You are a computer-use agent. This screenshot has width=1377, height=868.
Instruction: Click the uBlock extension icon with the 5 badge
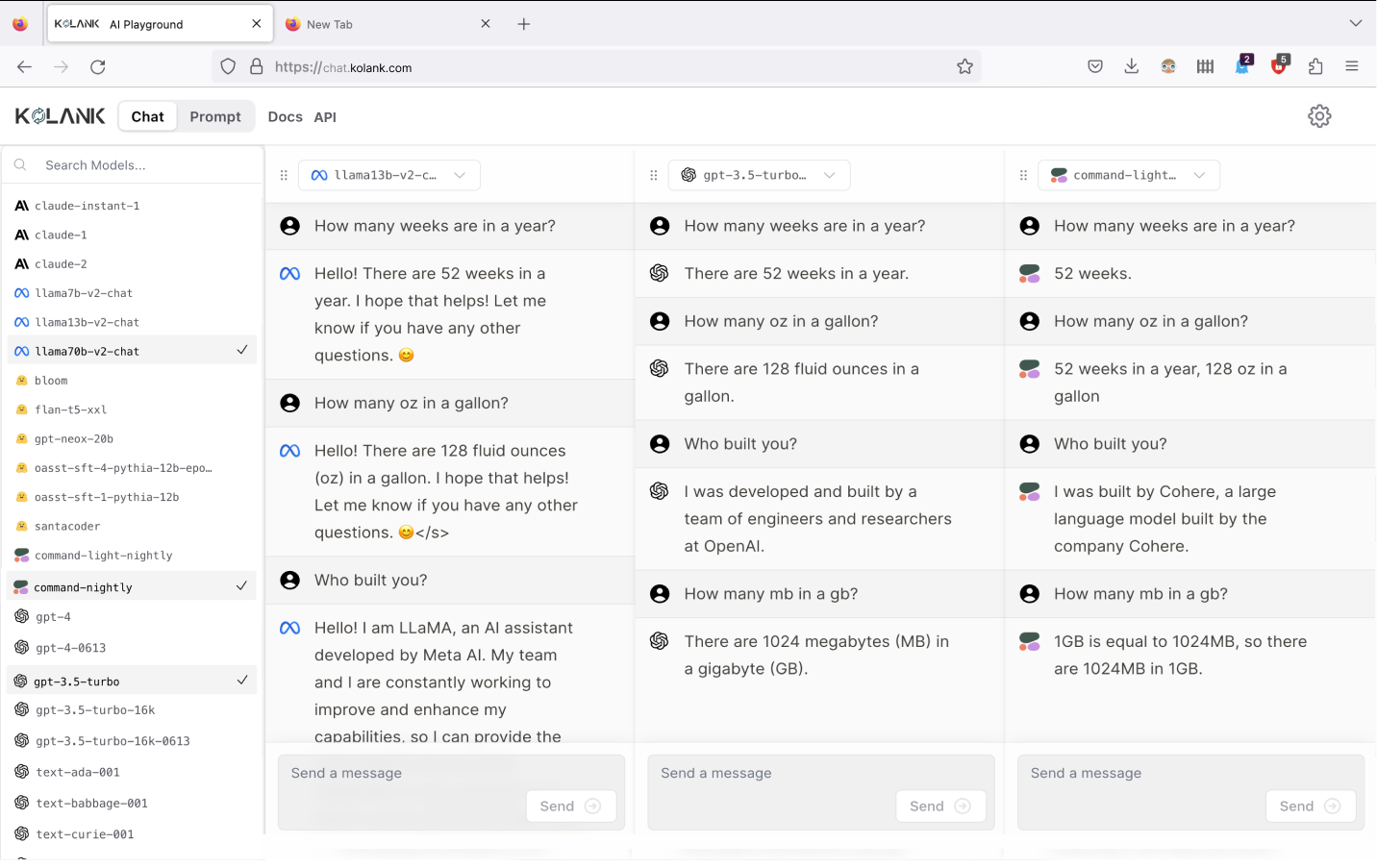(x=1279, y=65)
